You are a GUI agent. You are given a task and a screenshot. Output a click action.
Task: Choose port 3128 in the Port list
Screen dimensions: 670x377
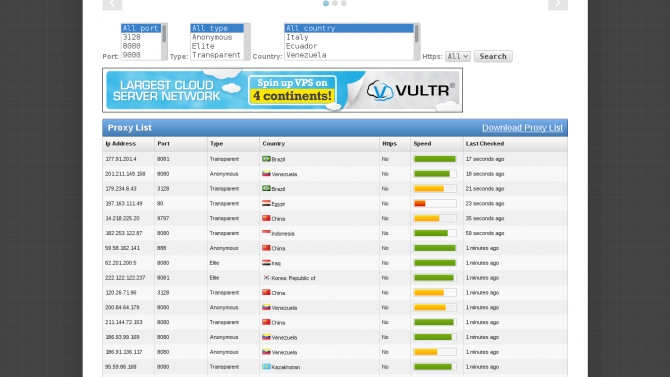coord(141,37)
